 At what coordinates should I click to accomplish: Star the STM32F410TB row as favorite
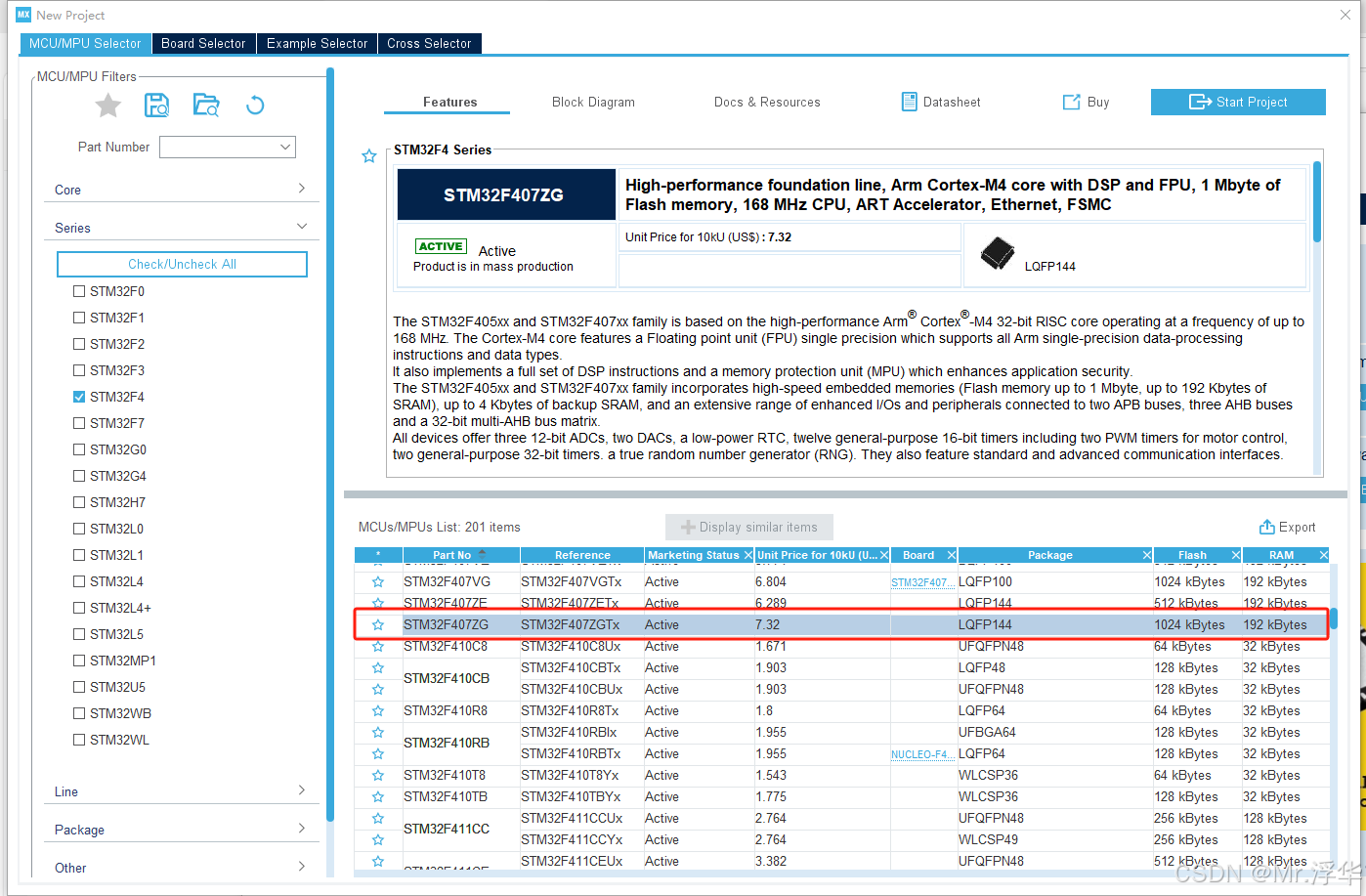[378, 797]
